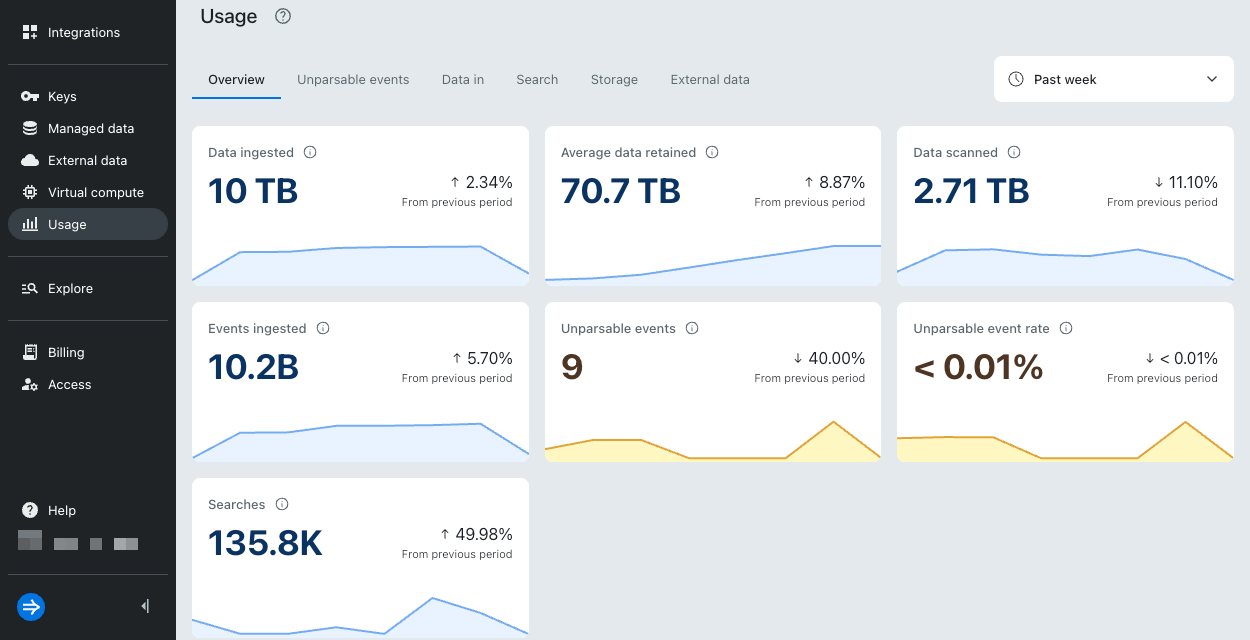Screen dimensions: 1250x640
Task: Click the help icon next to the Usage title
Action: click(x=283, y=16)
